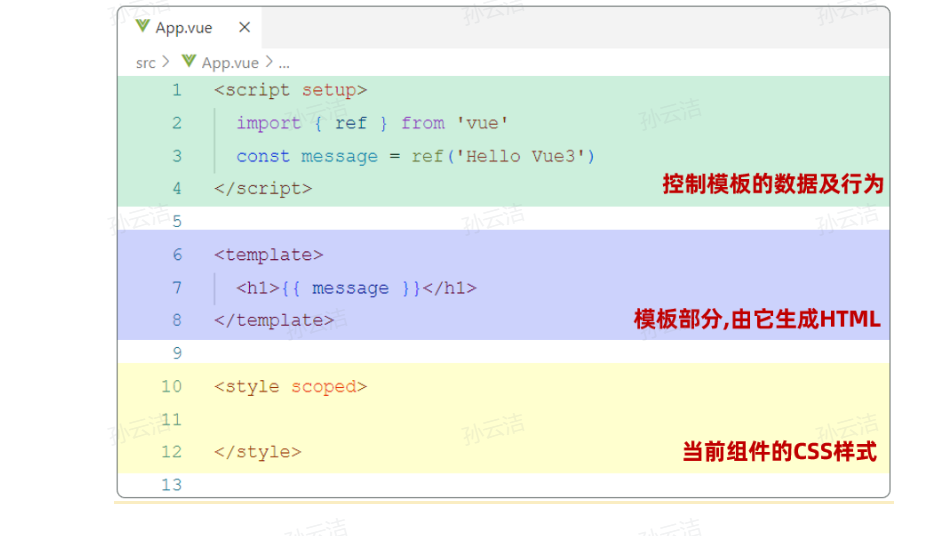Viewport: 933px width, 536px height.
Task: Click the red annotation 控制模板的数据及行为
Action: coord(773,184)
